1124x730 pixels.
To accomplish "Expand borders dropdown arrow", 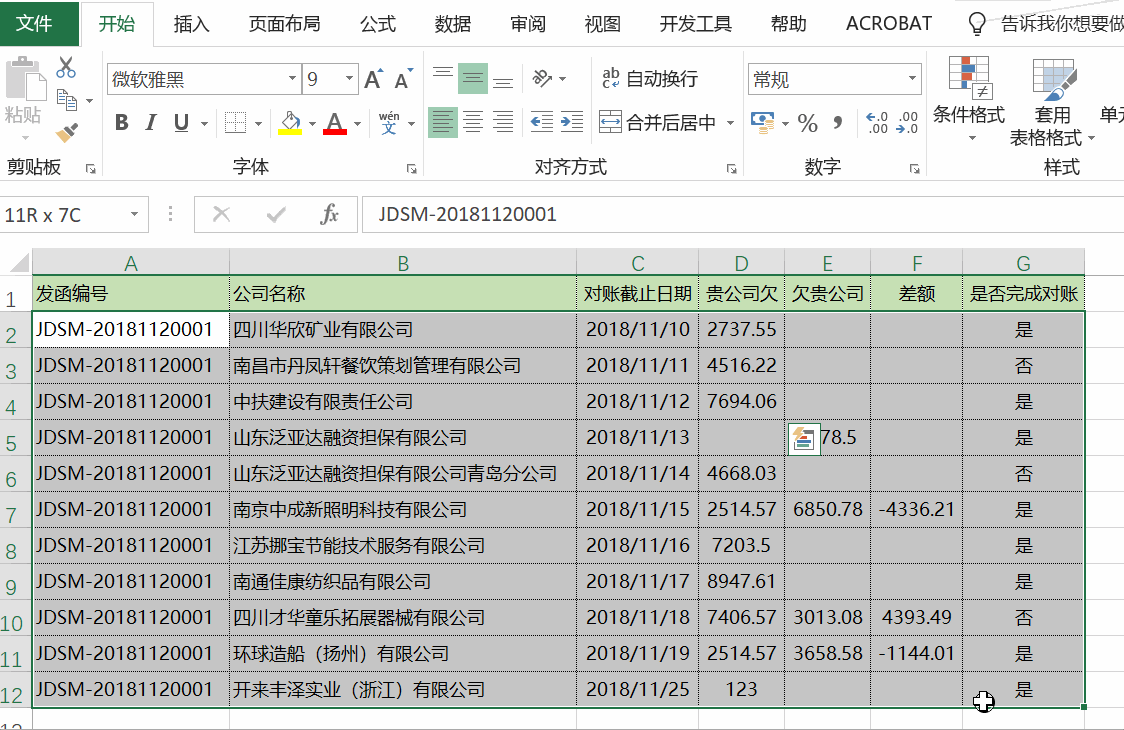I will [258, 124].
